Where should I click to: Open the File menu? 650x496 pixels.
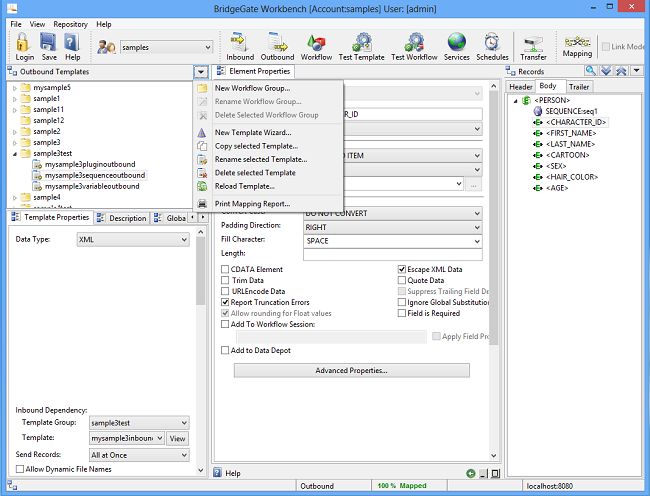[x=16, y=24]
